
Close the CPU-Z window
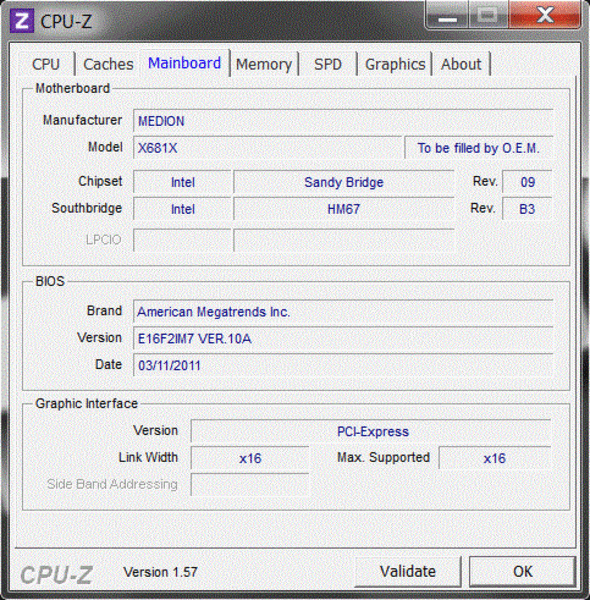point(545,15)
